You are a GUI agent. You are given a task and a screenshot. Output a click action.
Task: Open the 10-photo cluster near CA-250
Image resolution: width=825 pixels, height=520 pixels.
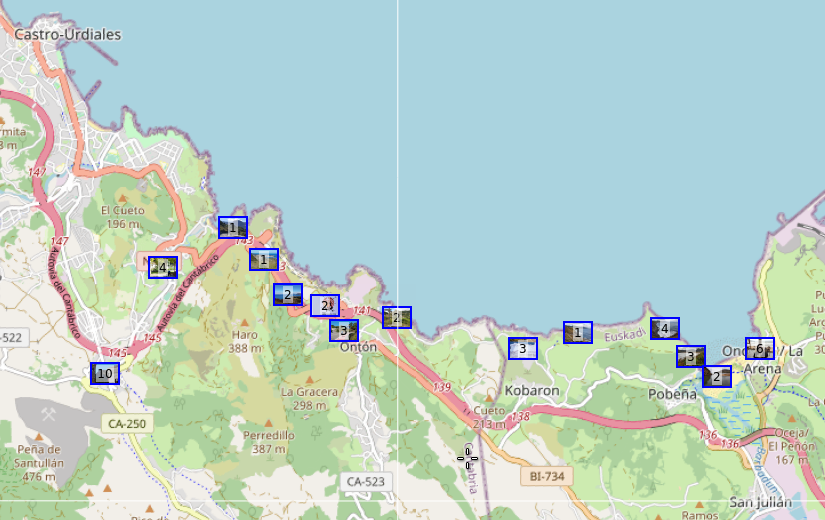click(105, 374)
